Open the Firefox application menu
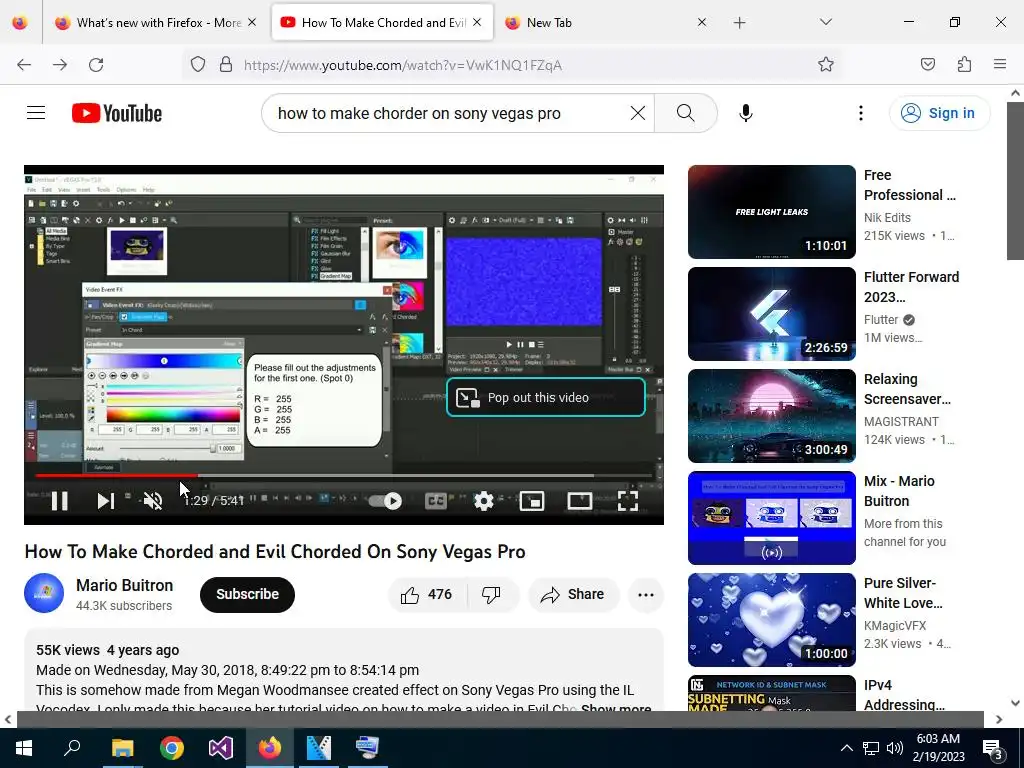Viewport: 1024px width, 768px height. [1000, 65]
